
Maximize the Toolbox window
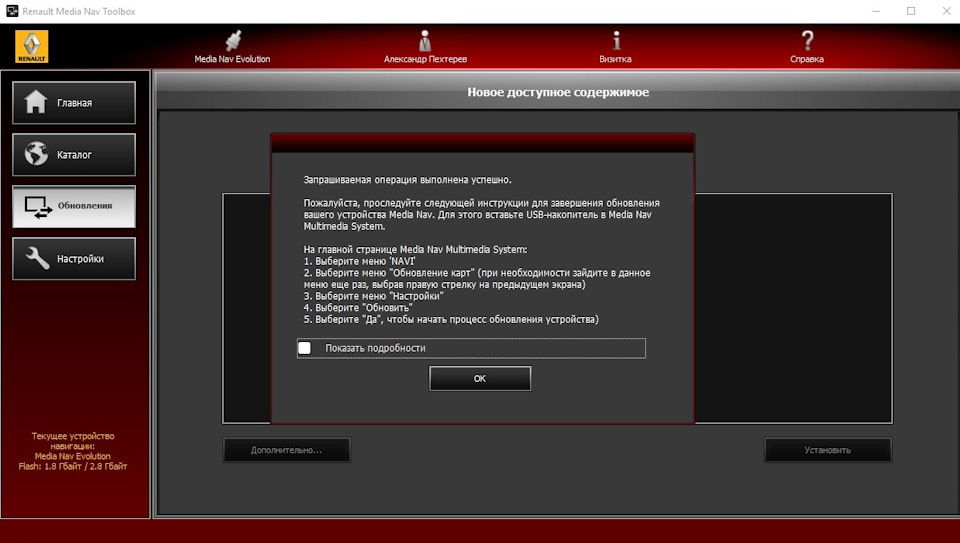tap(911, 11)
